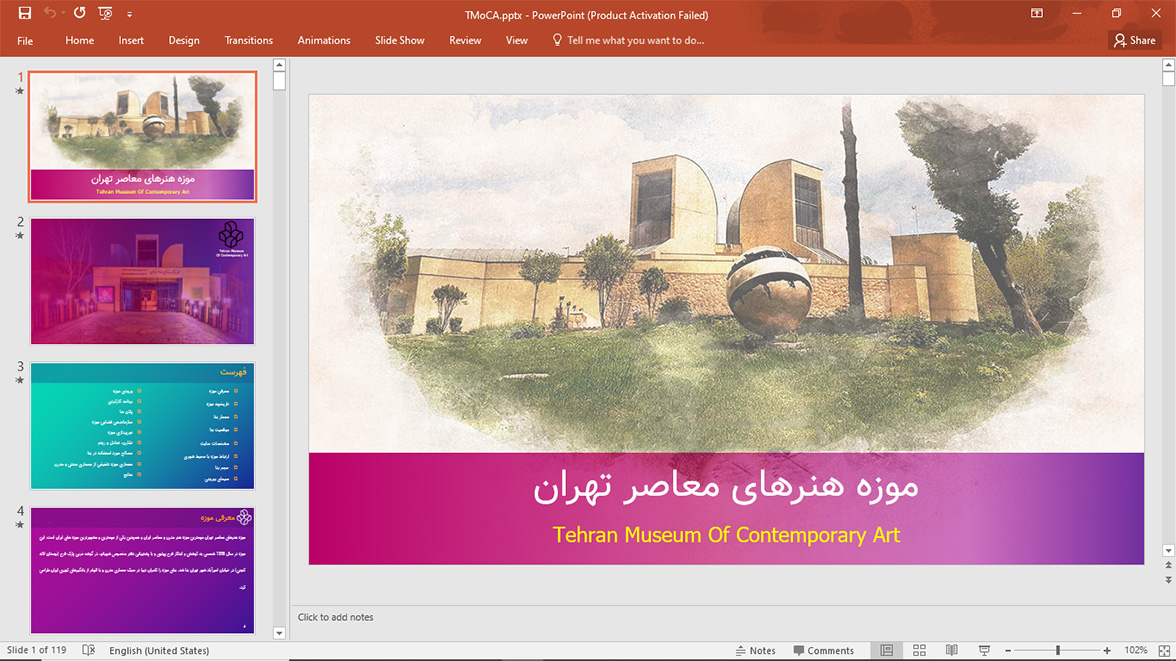
Task: Click thumbnail panel scroll down arrow
Action: (279, 633)
